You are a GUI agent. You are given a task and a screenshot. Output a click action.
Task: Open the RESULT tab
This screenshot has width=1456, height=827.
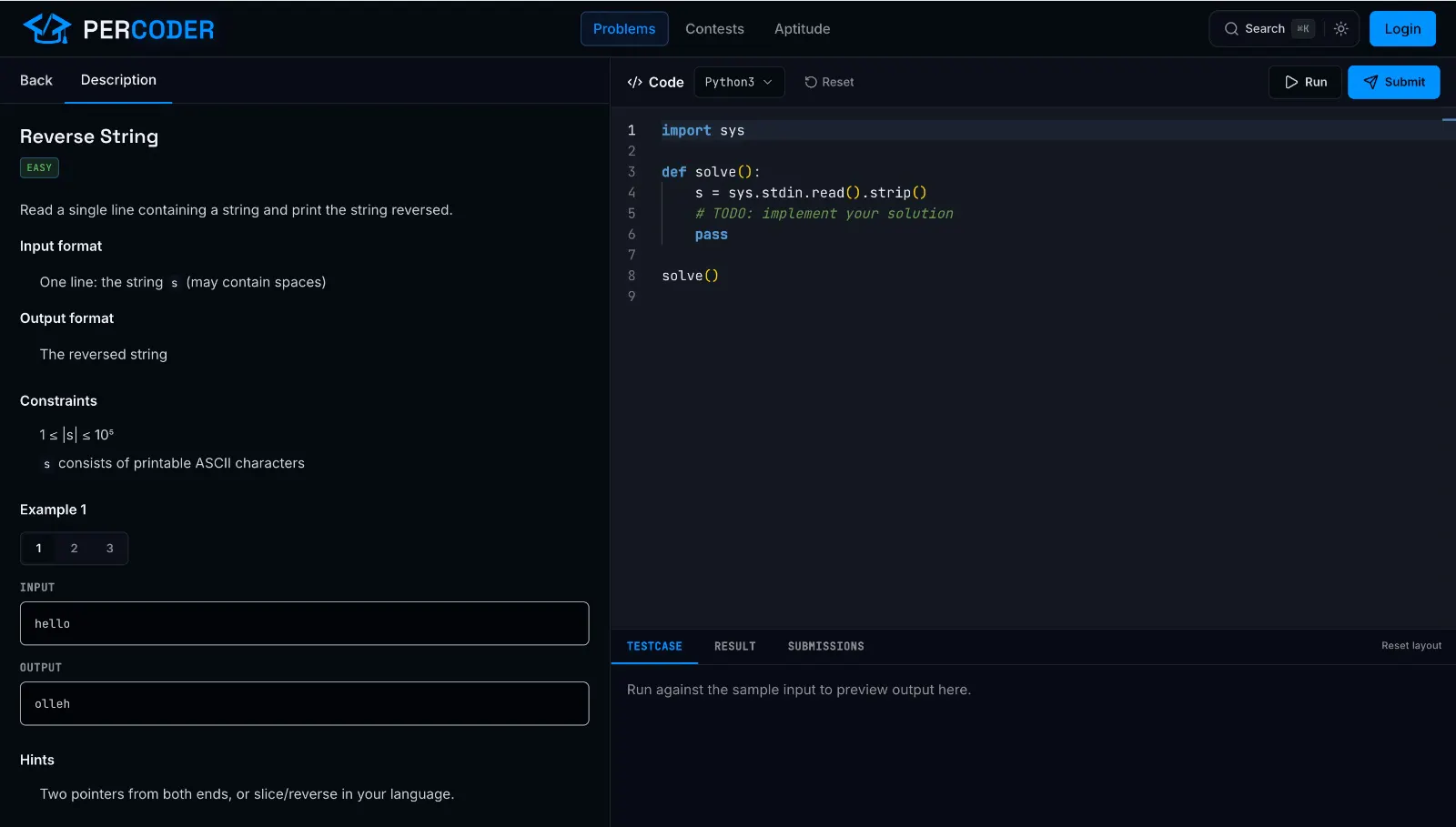pos(735,646)
